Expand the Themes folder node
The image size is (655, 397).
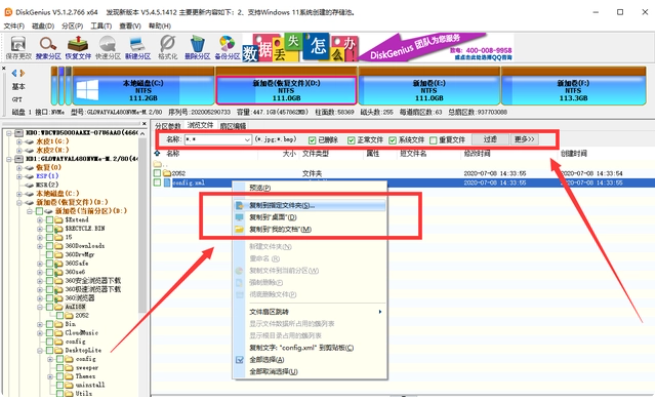[50, 377]
